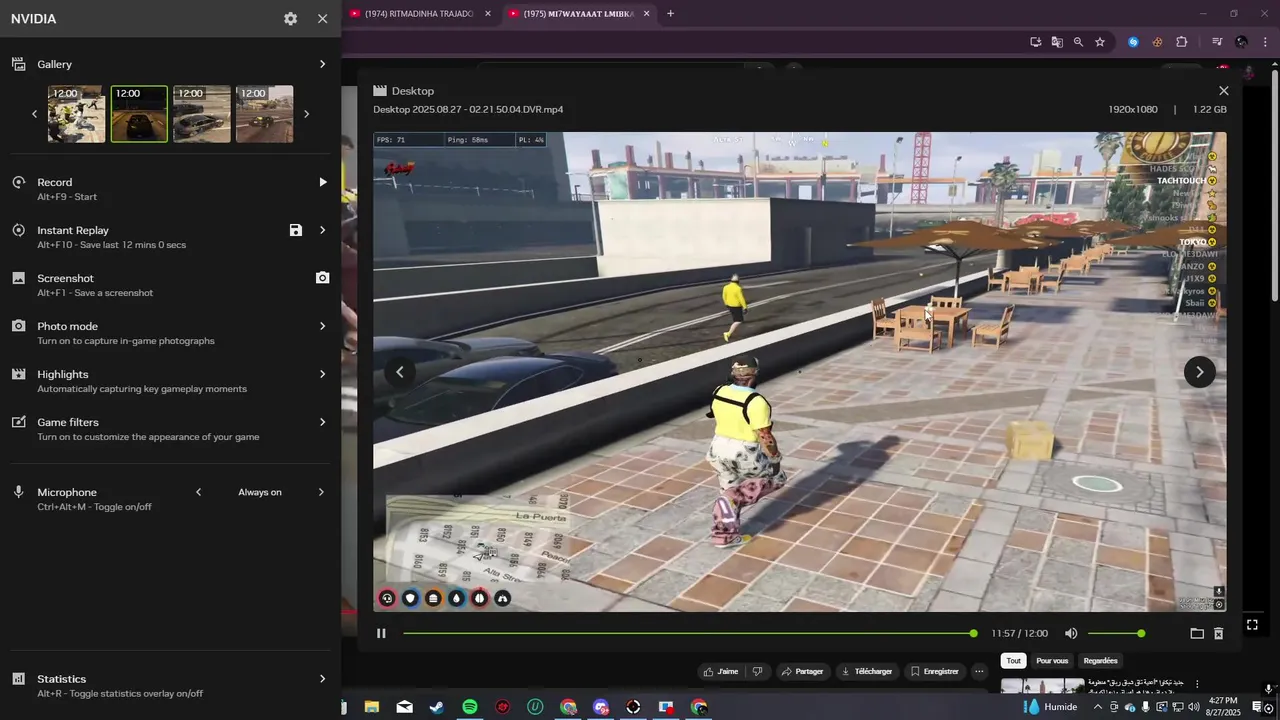Open fourth gallery thumbnail clip

[x=264, y=114]
